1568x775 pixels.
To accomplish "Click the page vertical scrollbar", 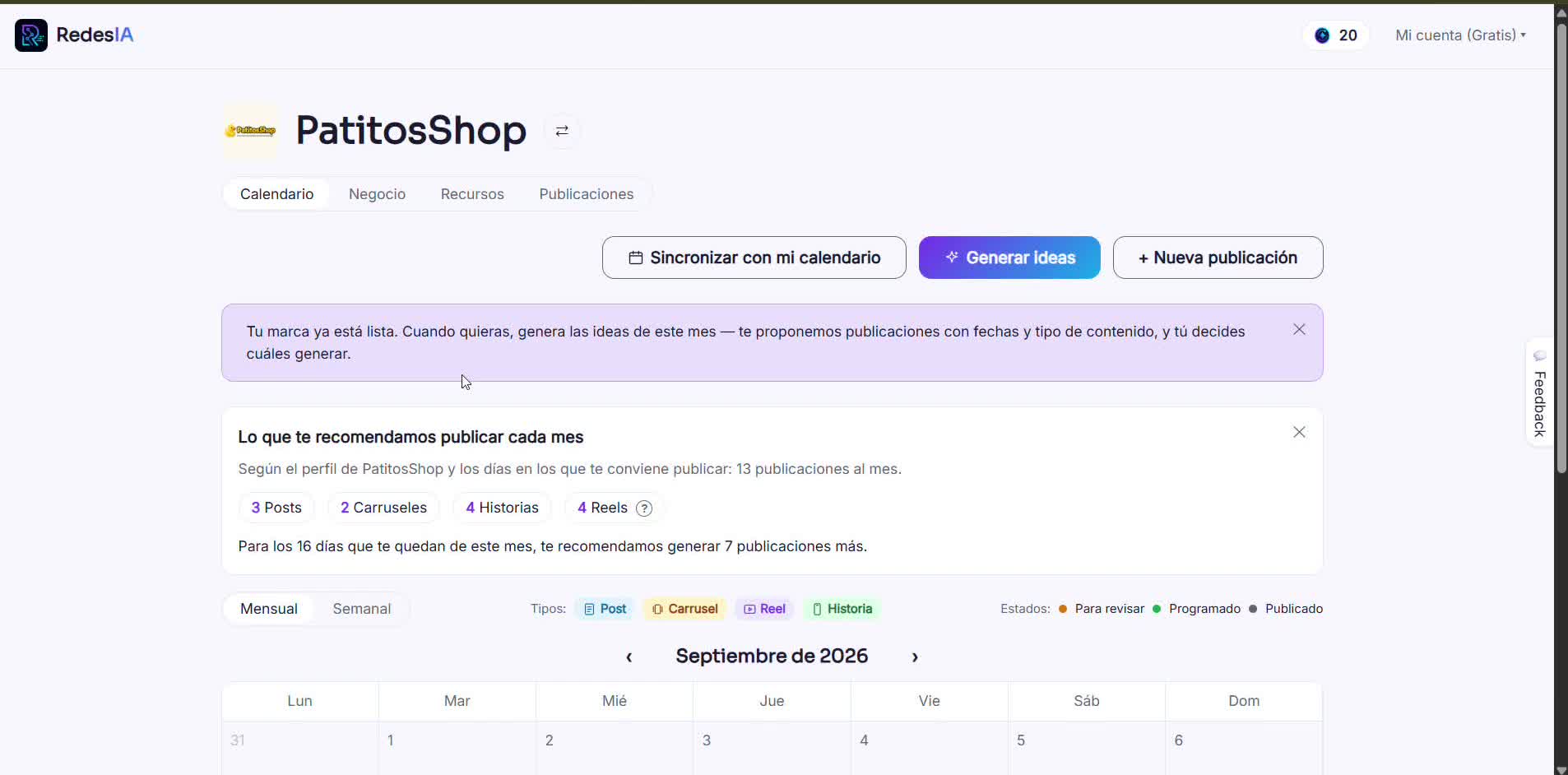I will tap(1561, 247).
